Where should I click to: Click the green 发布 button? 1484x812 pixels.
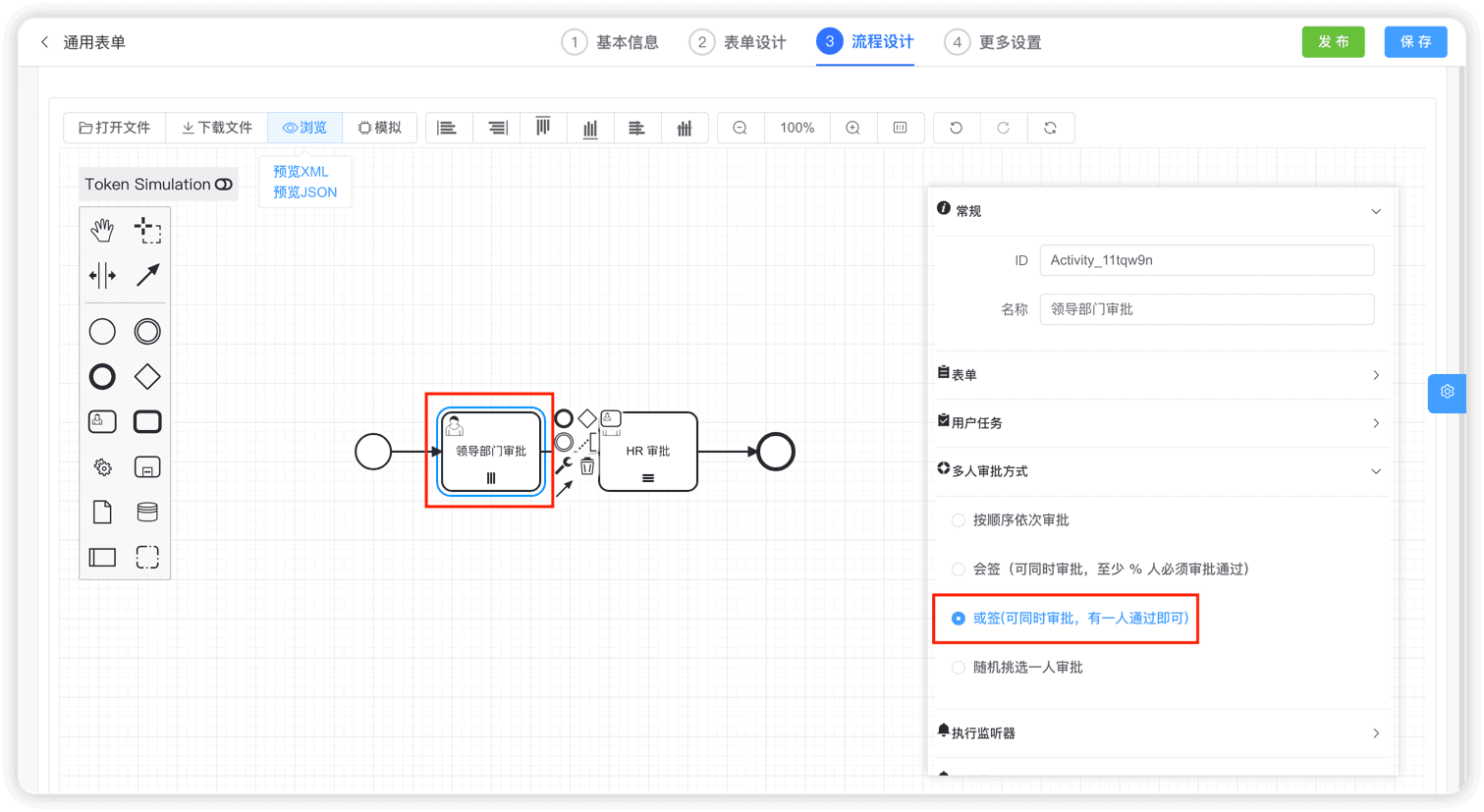(x=1333, y=42)
